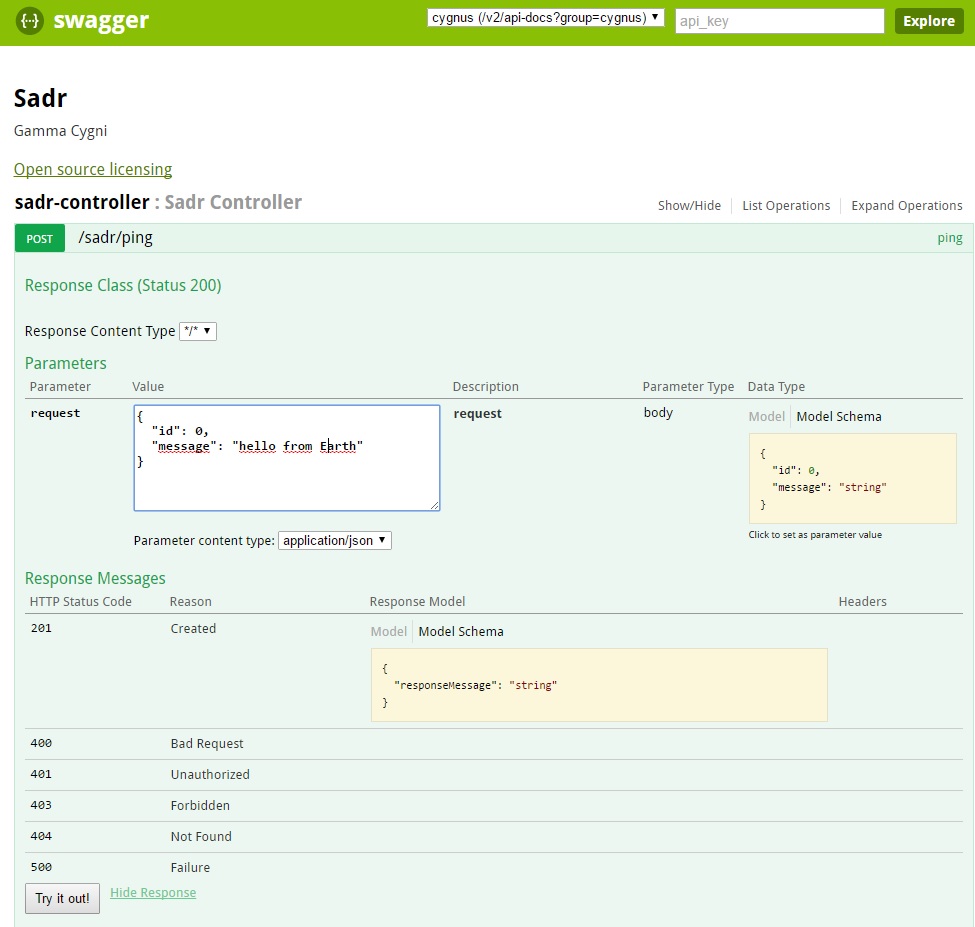Click the 'Created' reason text

(x=193, y=629)
